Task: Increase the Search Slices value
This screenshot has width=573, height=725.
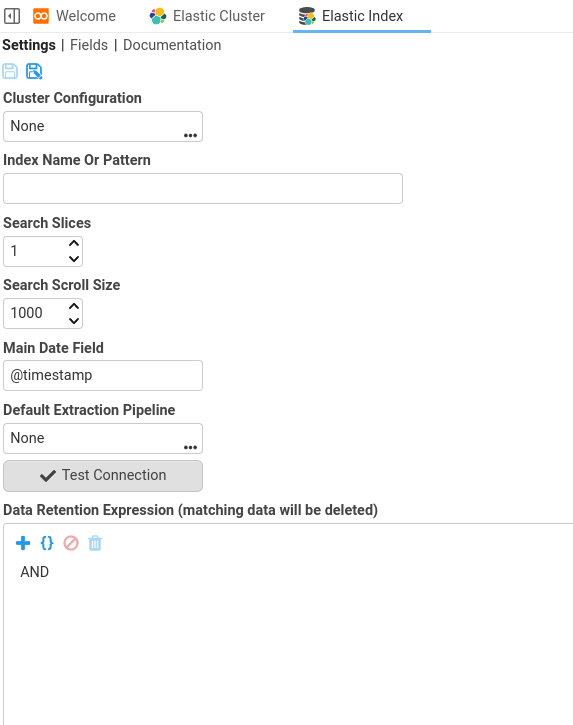Action: [74, 243]
